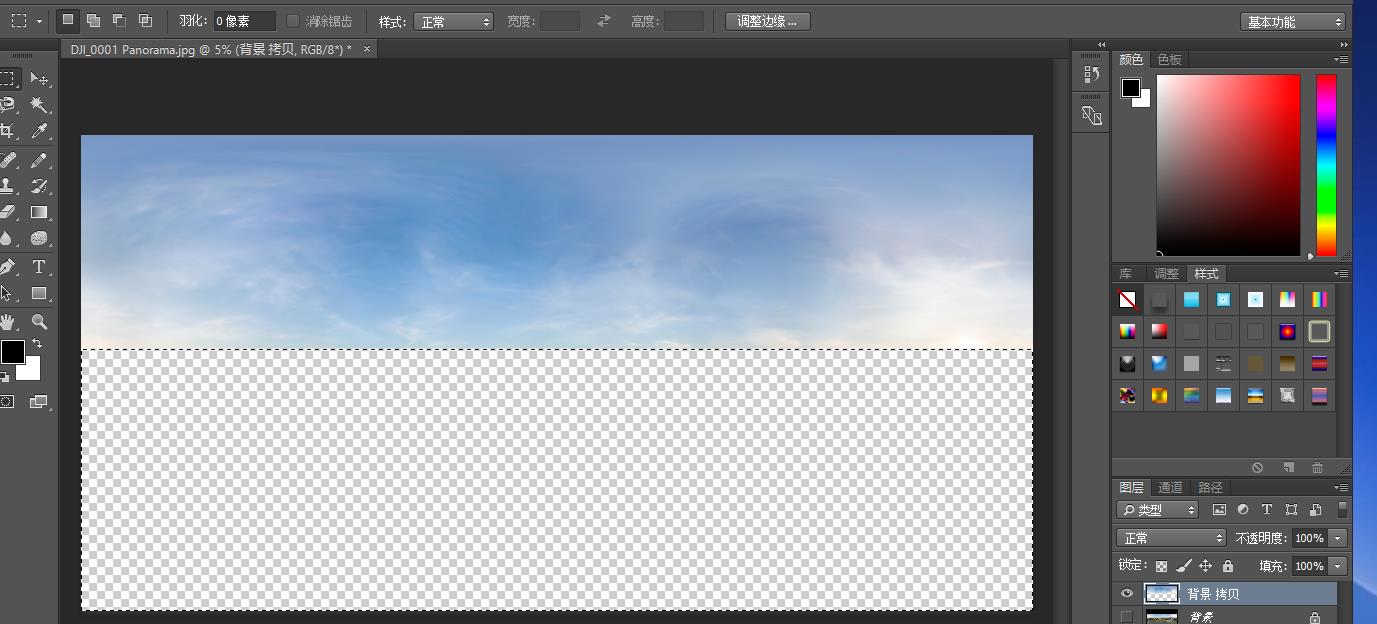
Task: Select the Magic Wand tool
Action: click(39, 104)
